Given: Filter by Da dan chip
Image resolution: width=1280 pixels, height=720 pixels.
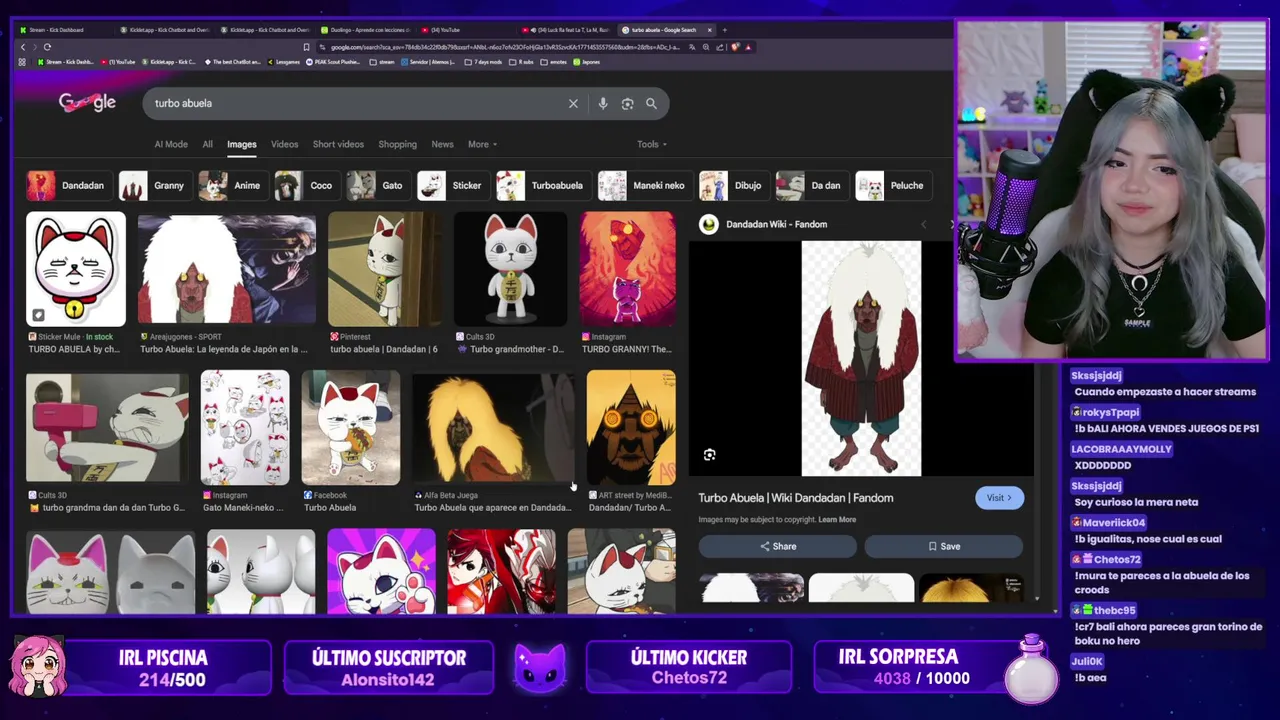Looking at the screenshot, I should click(x=811, y=185).
